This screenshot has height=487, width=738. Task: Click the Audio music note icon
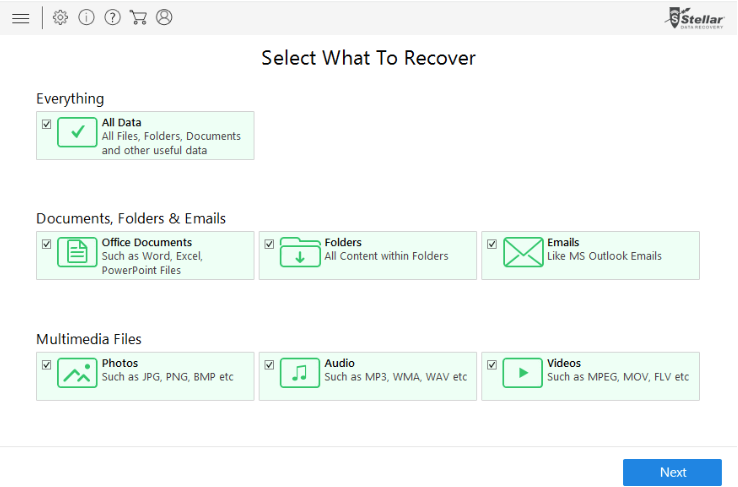click(300, 373)
